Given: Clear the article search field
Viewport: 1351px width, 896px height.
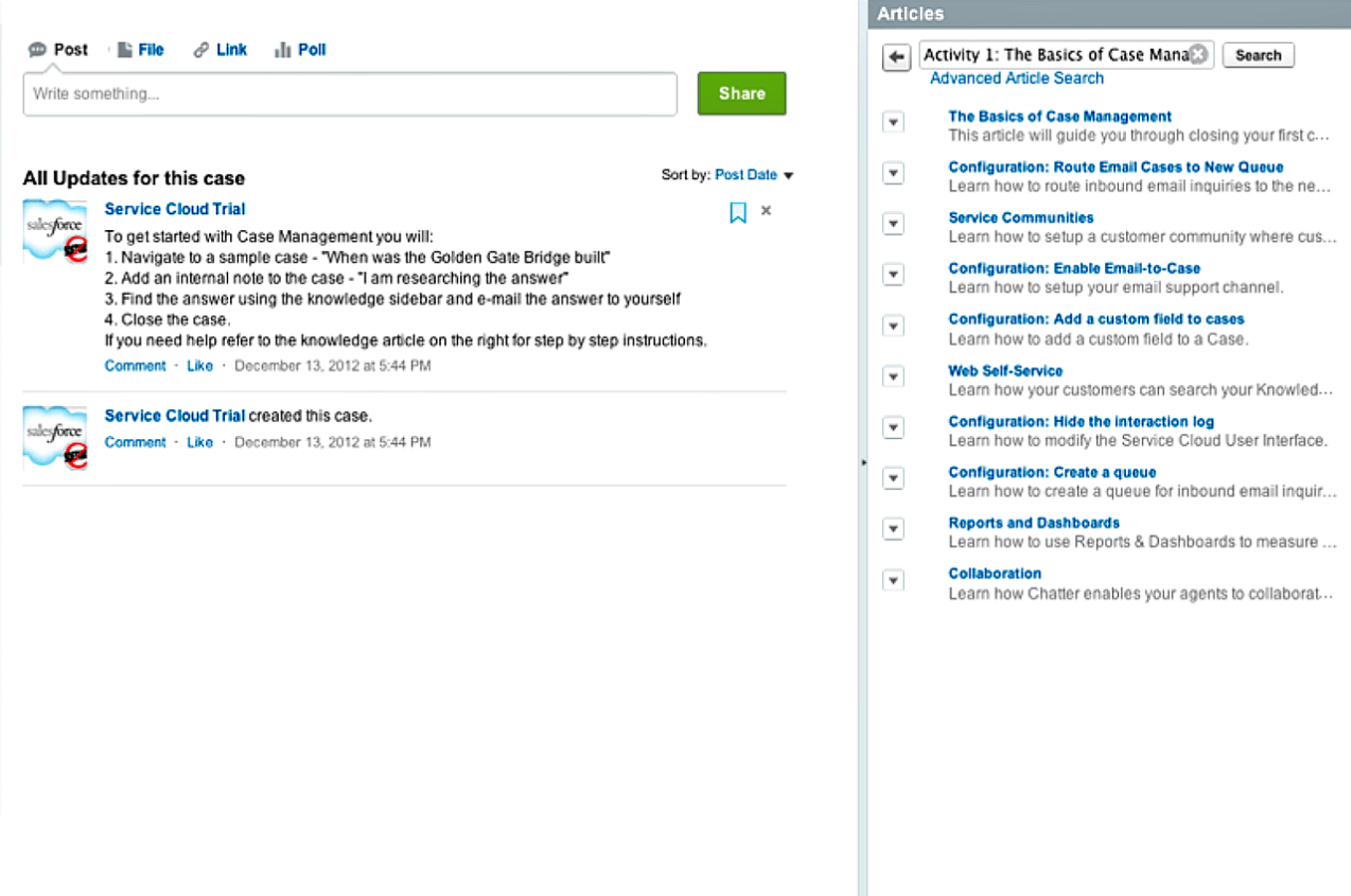Looking at the screenshot, I should 1199,55.
